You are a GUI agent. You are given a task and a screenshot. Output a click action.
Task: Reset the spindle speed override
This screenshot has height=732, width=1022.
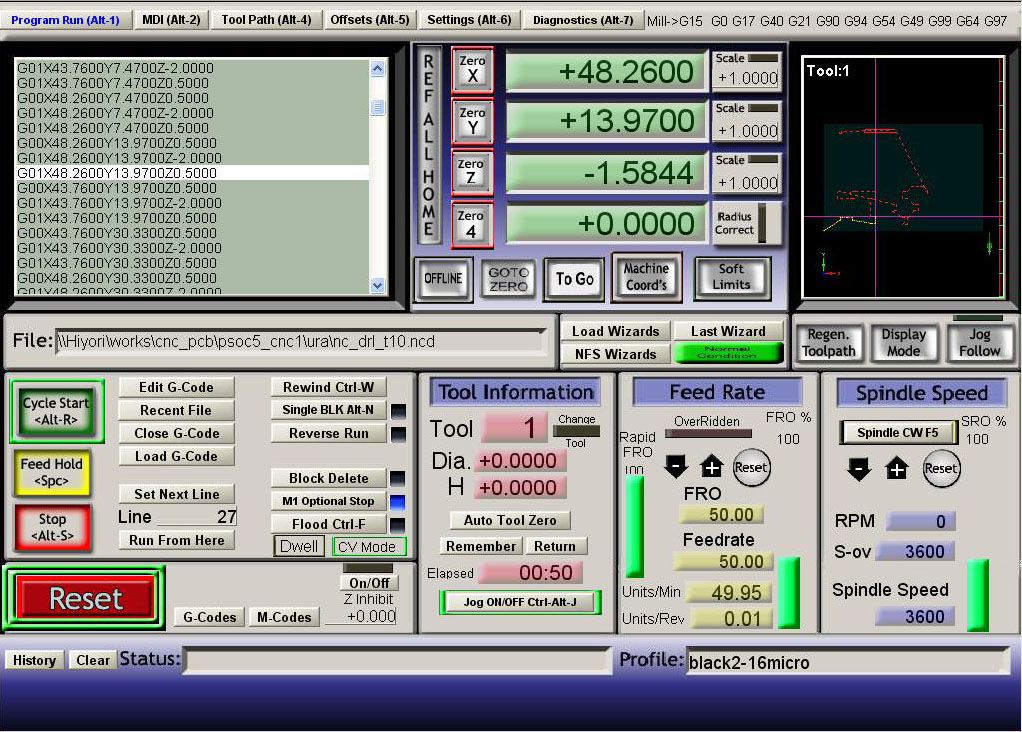[x=941, y=468]
